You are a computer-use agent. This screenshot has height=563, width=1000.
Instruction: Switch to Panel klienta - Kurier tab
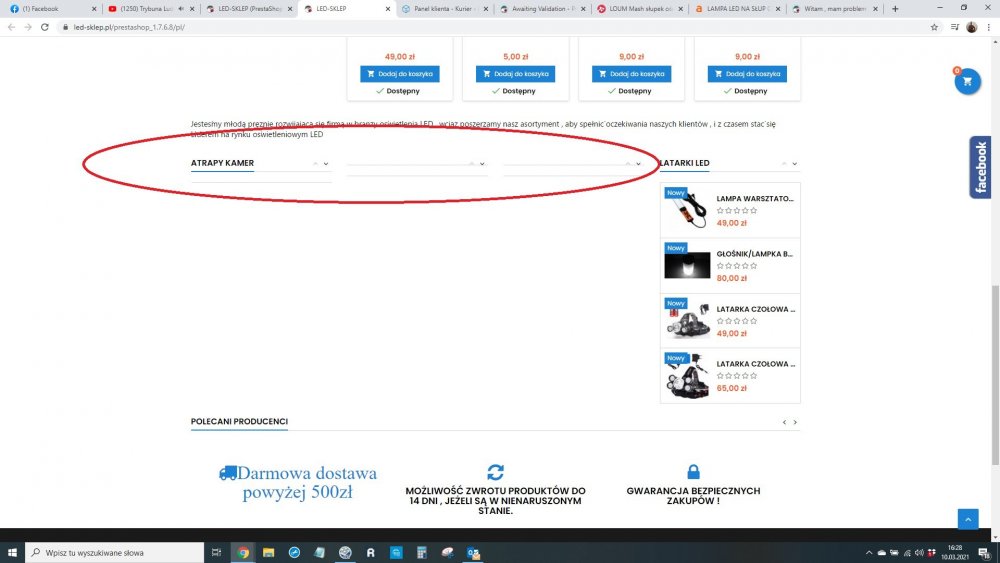pos(443,9)
